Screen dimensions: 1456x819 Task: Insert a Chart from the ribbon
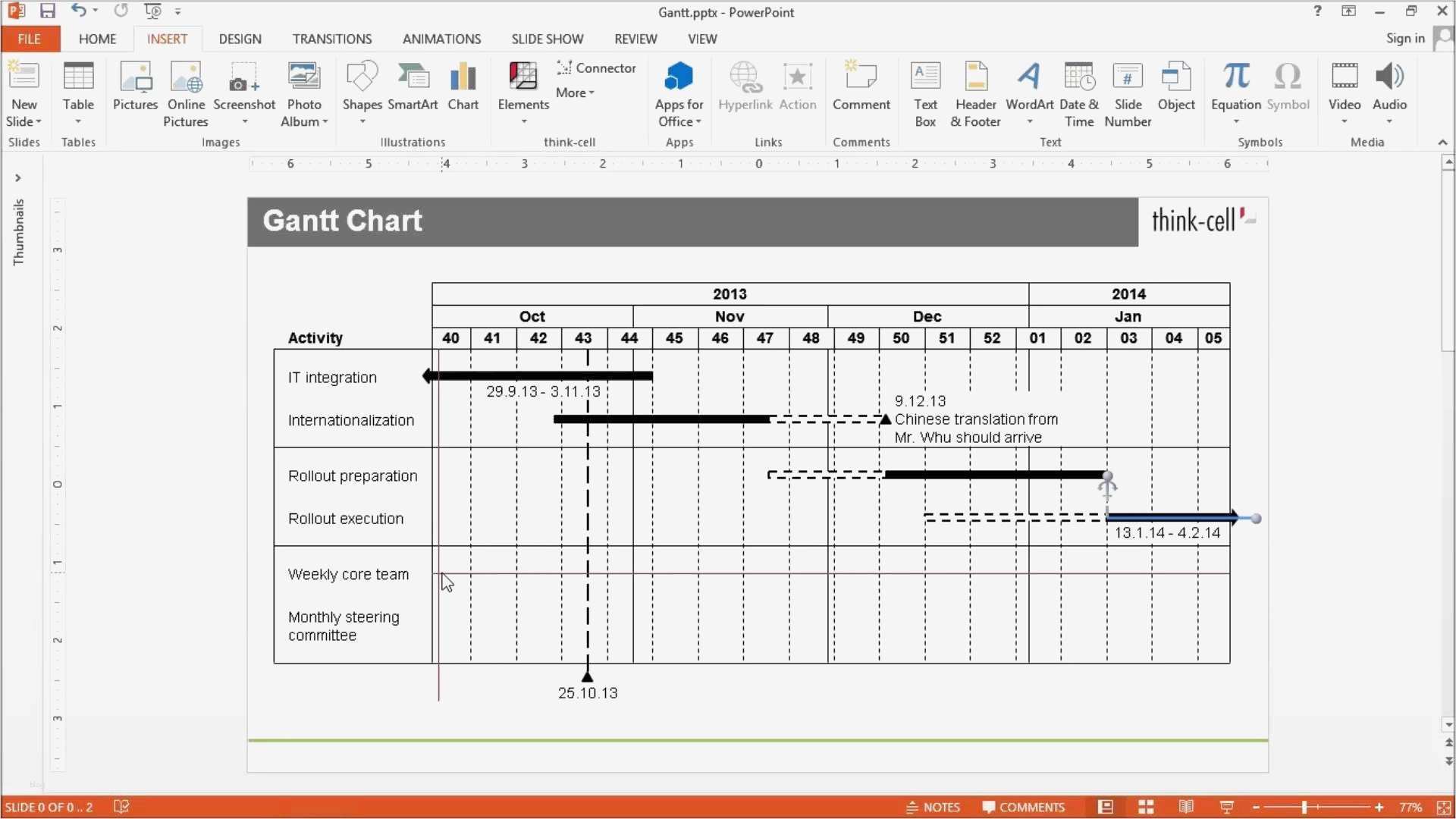(x=463, y=77)
